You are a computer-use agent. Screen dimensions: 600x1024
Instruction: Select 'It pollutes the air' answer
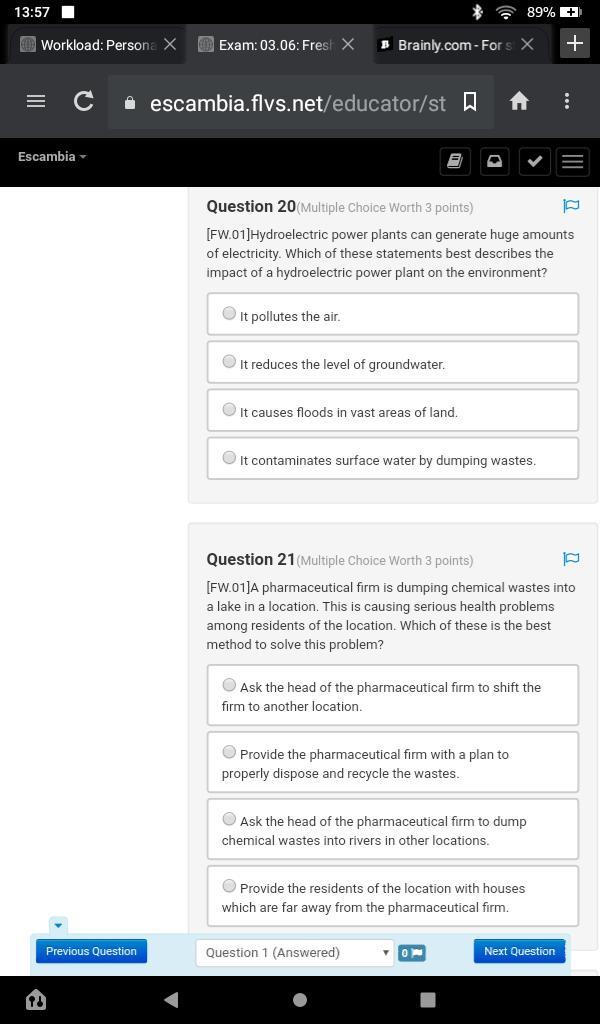click(x=229, y=314)
